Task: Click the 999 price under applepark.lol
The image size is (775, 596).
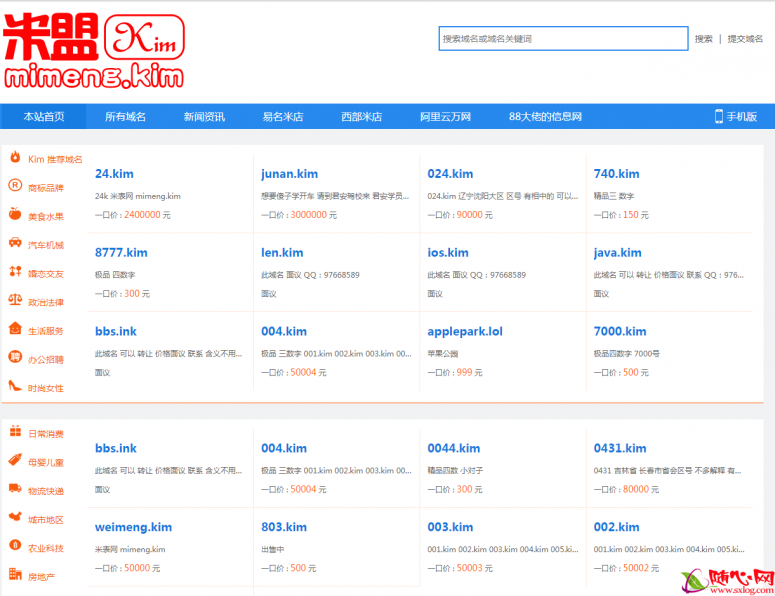Action: (x=464, y=372)
